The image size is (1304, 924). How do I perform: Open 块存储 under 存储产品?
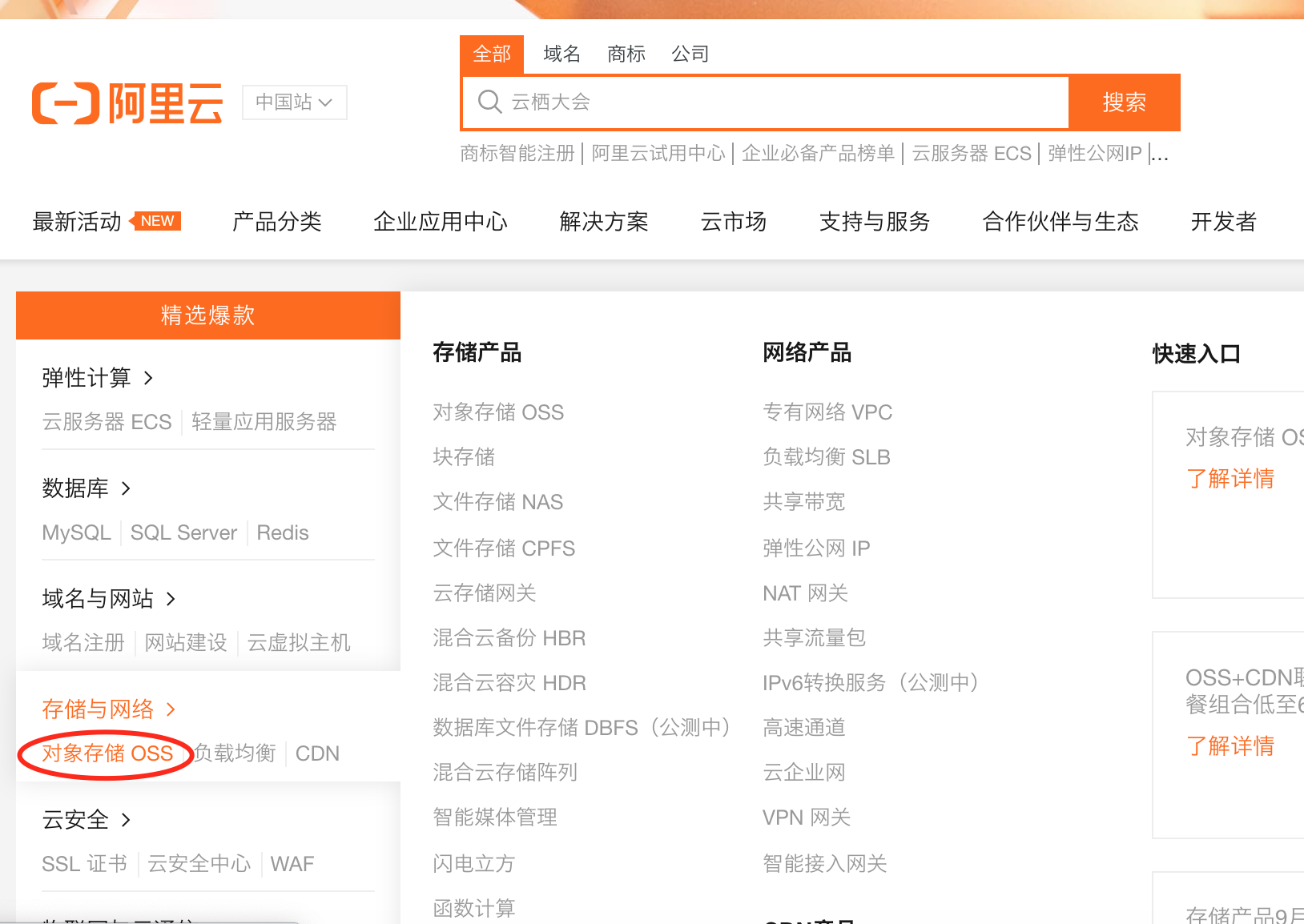464,457
